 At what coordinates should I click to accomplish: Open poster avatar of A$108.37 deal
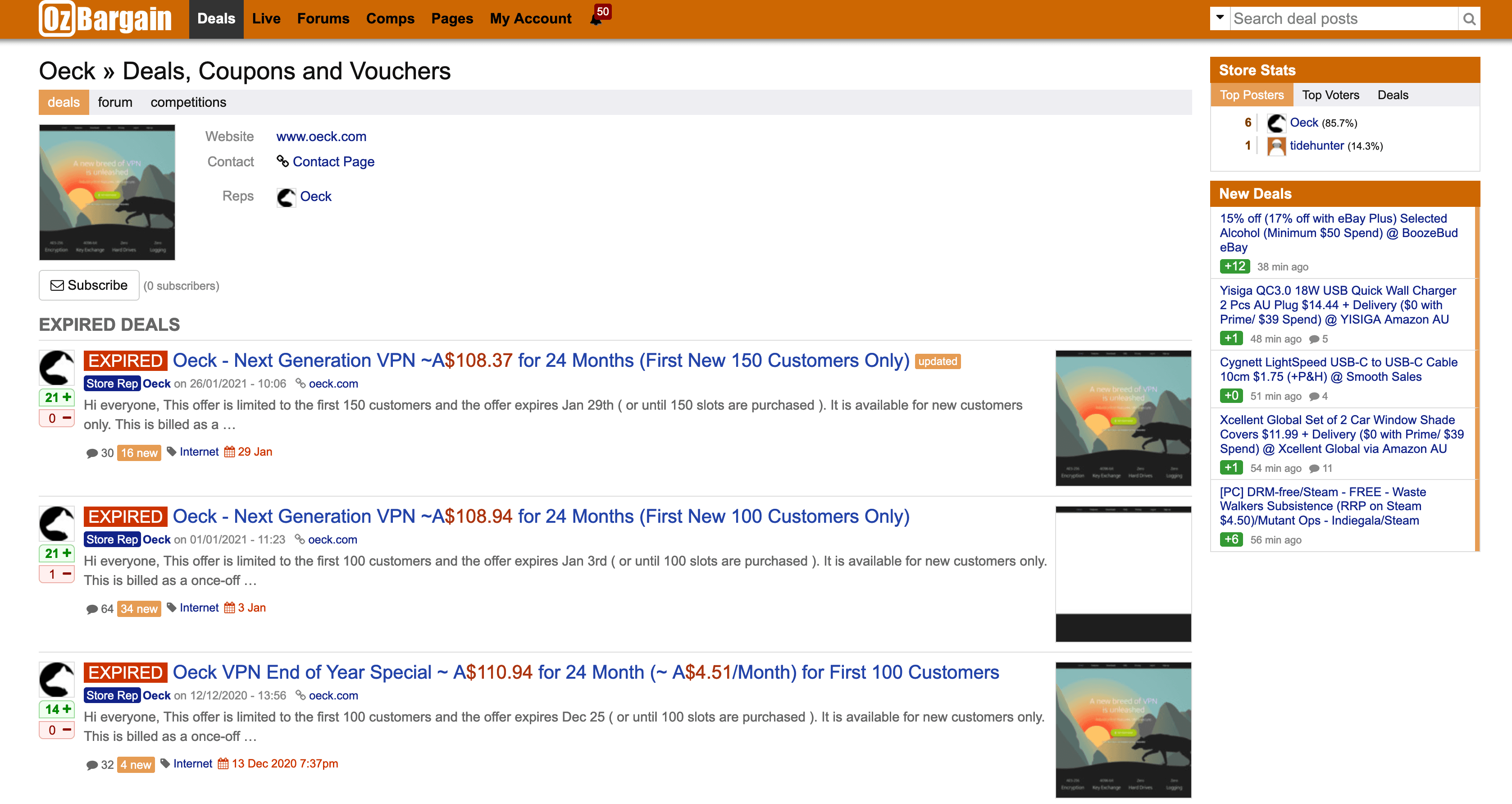tap(57, 368)
